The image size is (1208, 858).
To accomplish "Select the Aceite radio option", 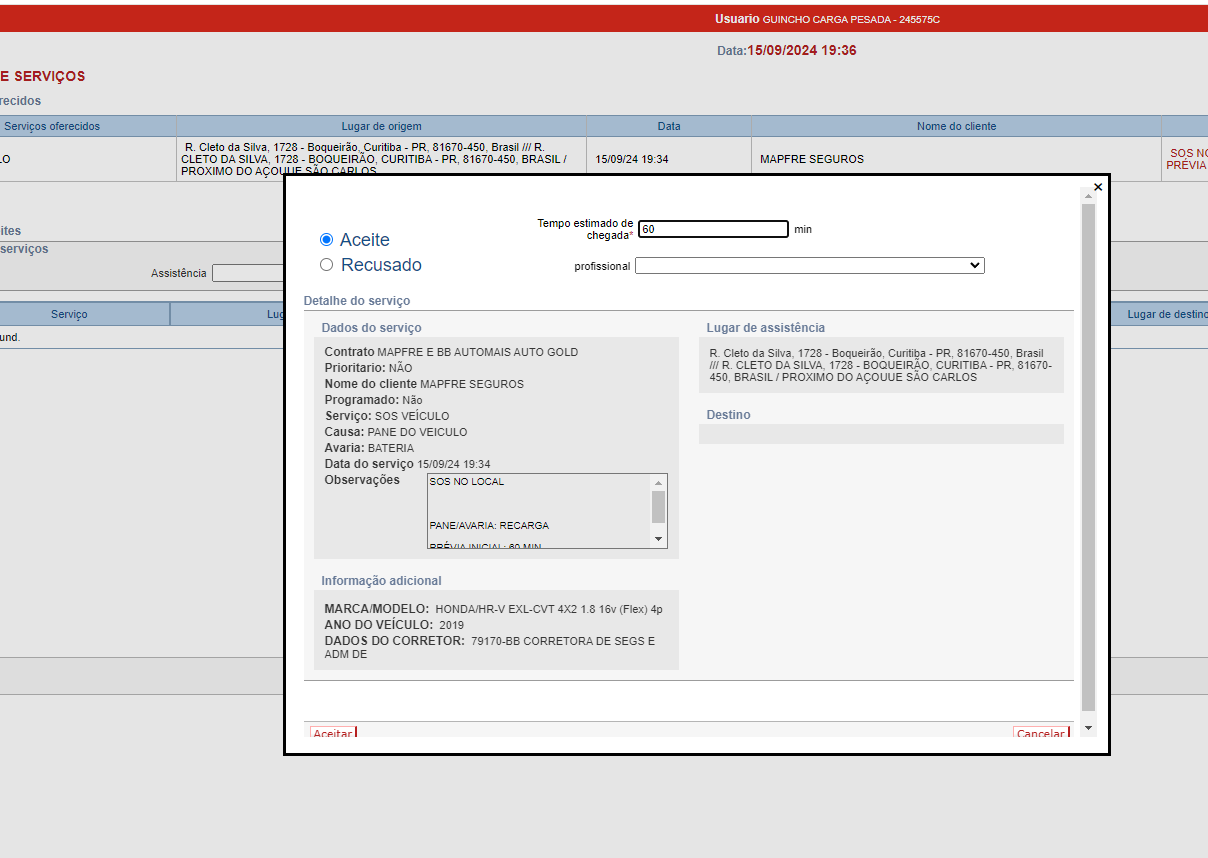I will [x=326, y=240].
